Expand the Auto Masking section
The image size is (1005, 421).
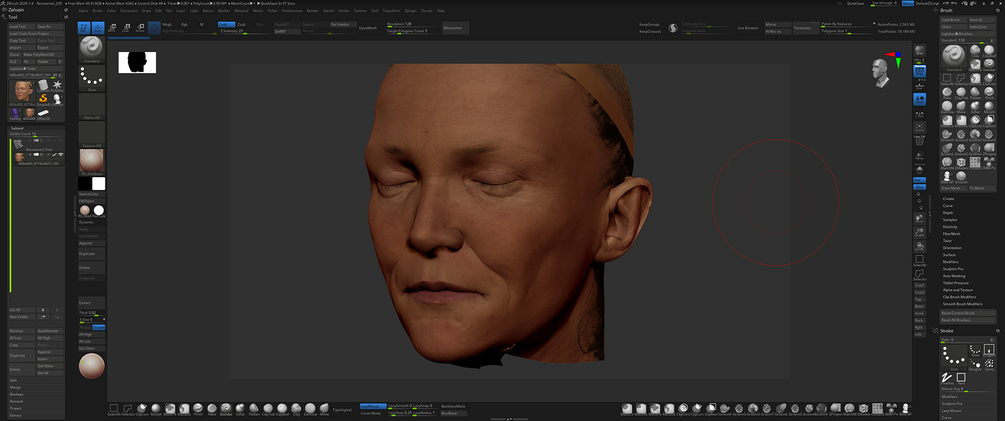(x=953, y=276)
